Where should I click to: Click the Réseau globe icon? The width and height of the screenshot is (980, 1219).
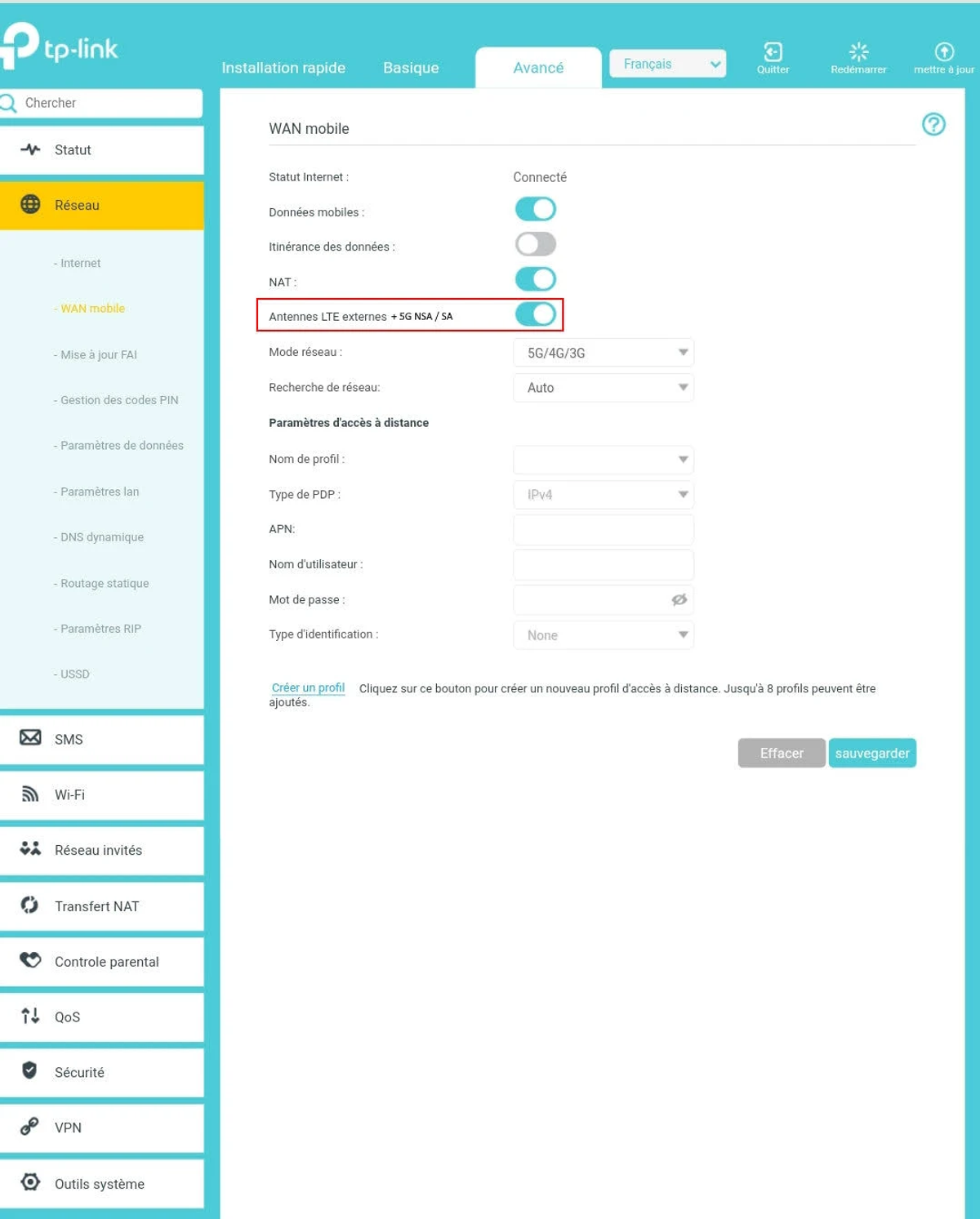(30, 204)
